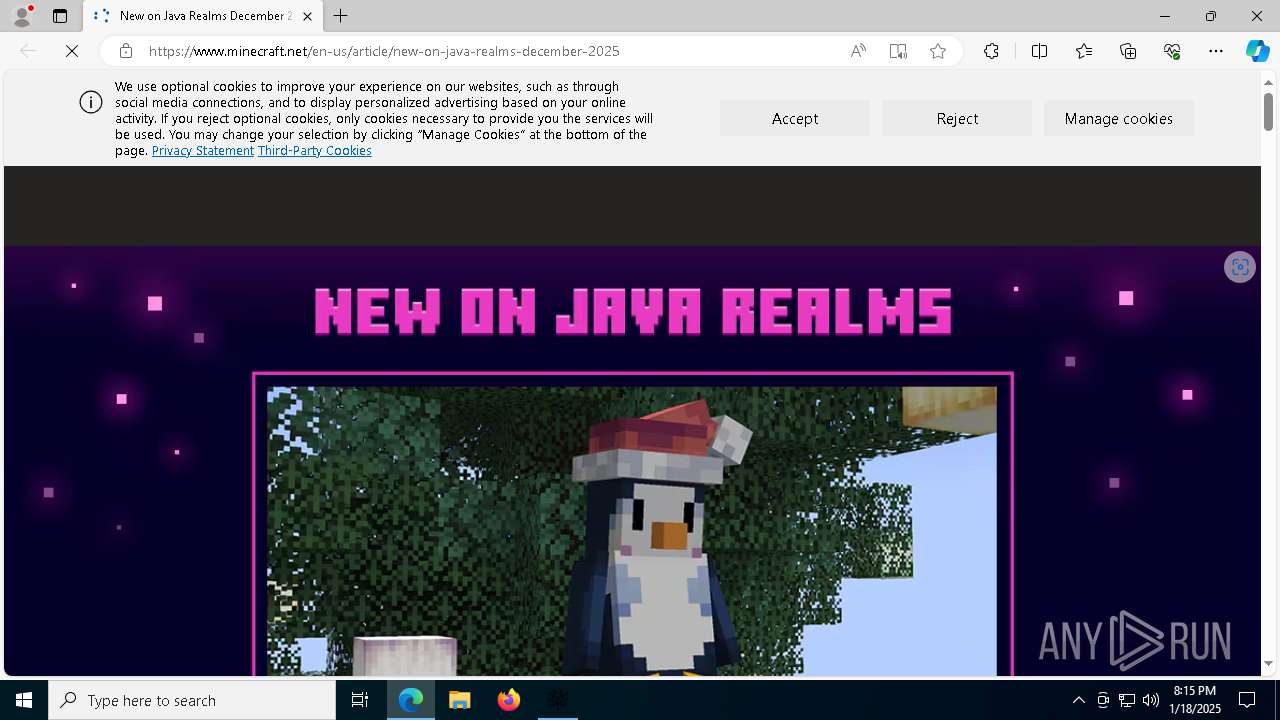1280x720 pixels.
Task: View site information lock icon
Action: point(125,51)
